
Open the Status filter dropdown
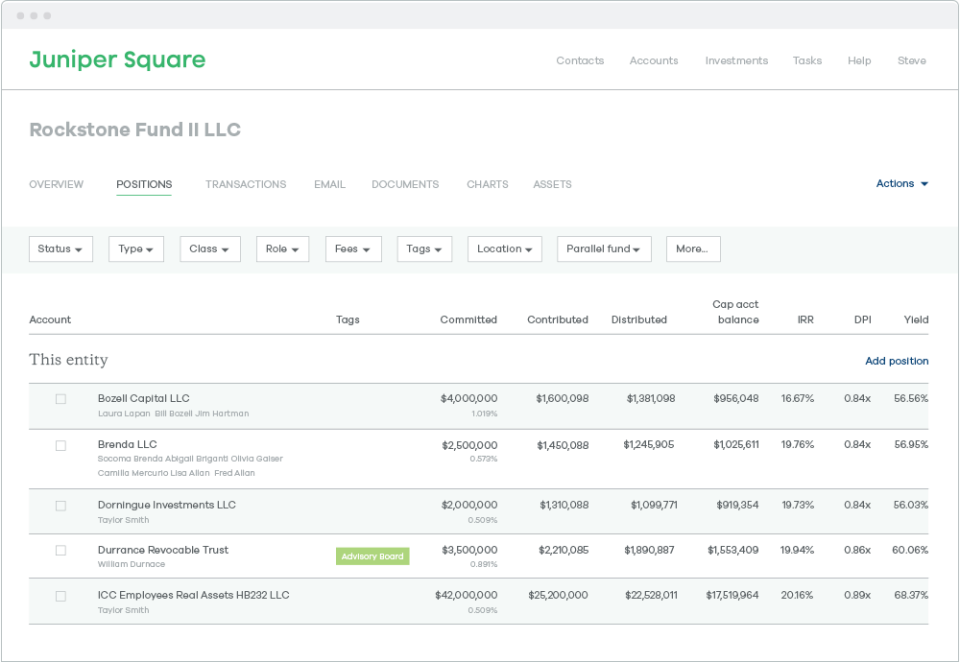pyautogui.click(x=61, y=249)
